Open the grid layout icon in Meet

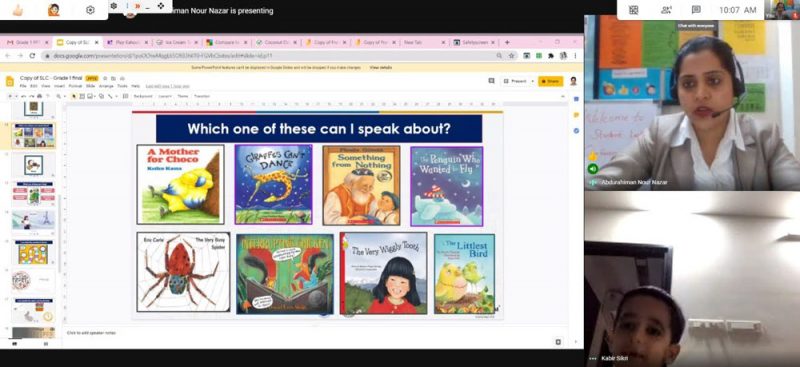[634, 10]
